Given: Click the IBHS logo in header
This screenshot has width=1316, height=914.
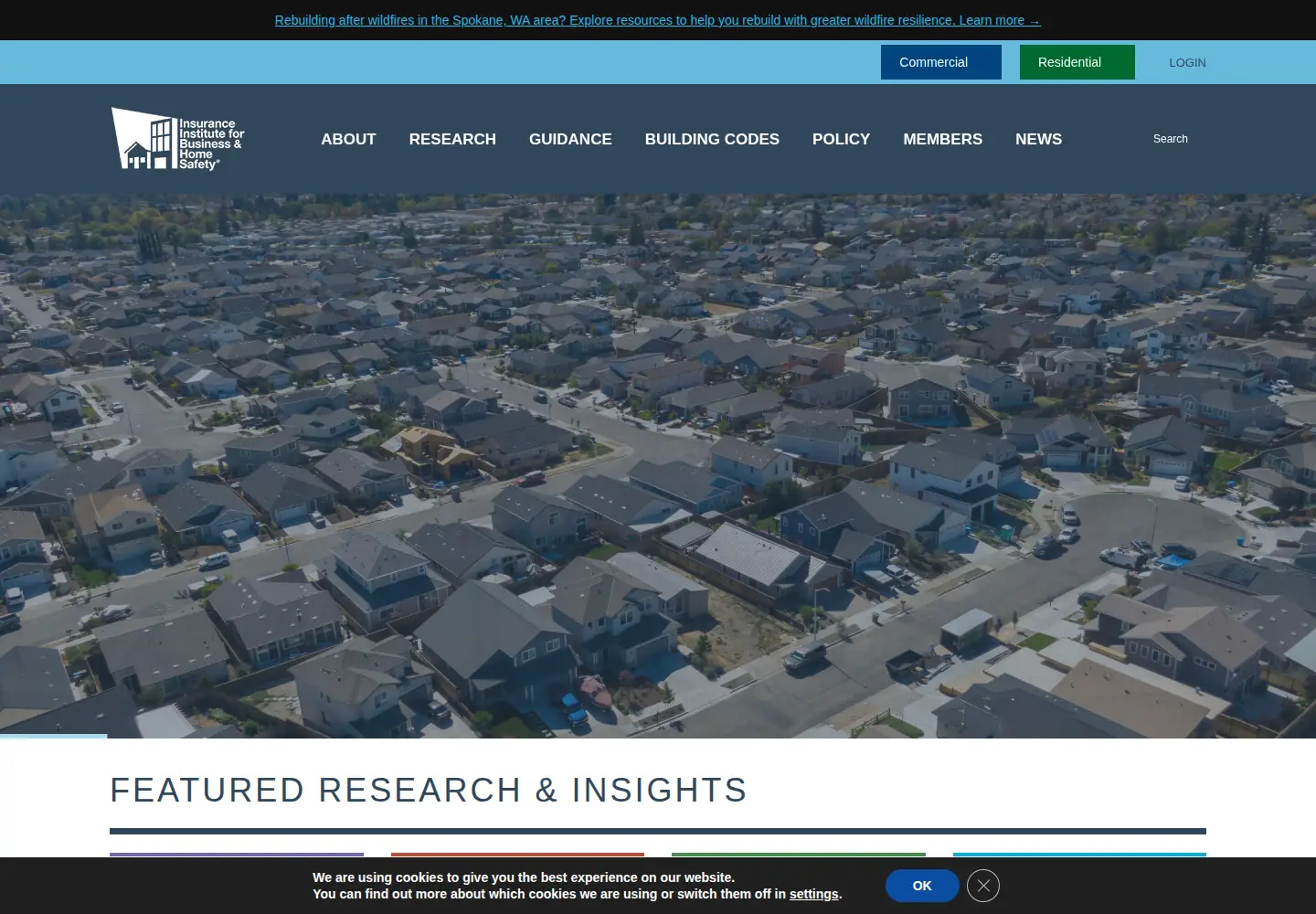Looking at the screenshot, I should click(178, 139).
